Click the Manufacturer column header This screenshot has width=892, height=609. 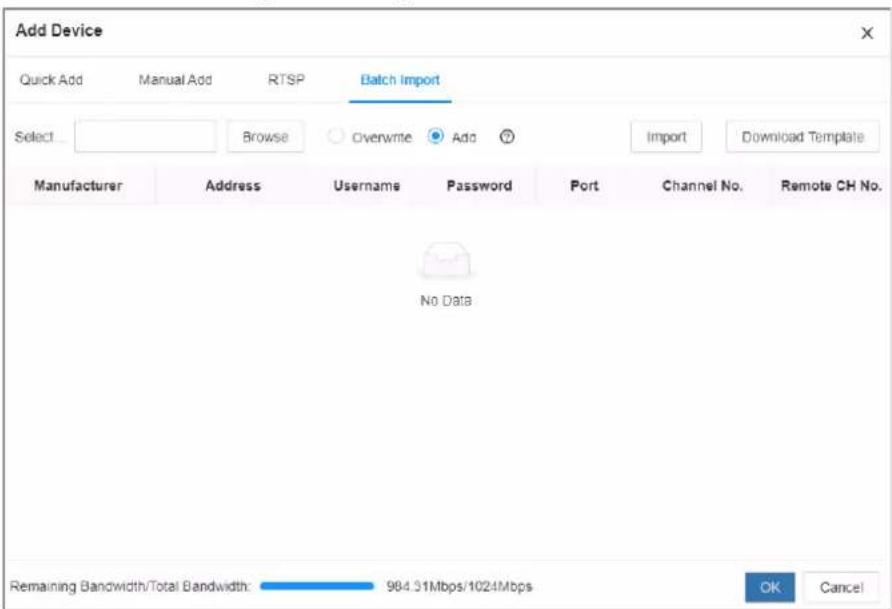(78, 186)
